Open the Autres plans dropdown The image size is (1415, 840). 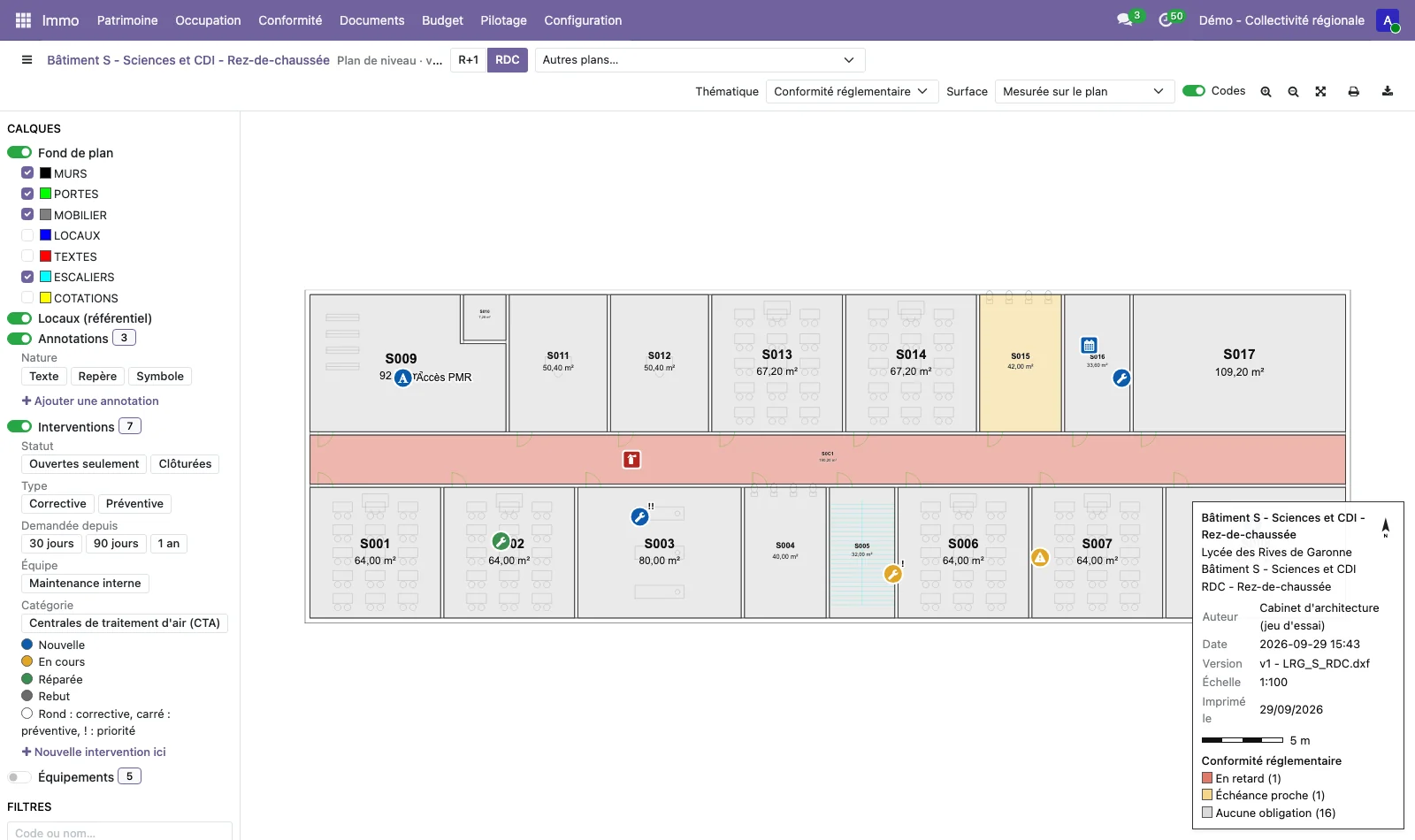click(x=700, y=60)
